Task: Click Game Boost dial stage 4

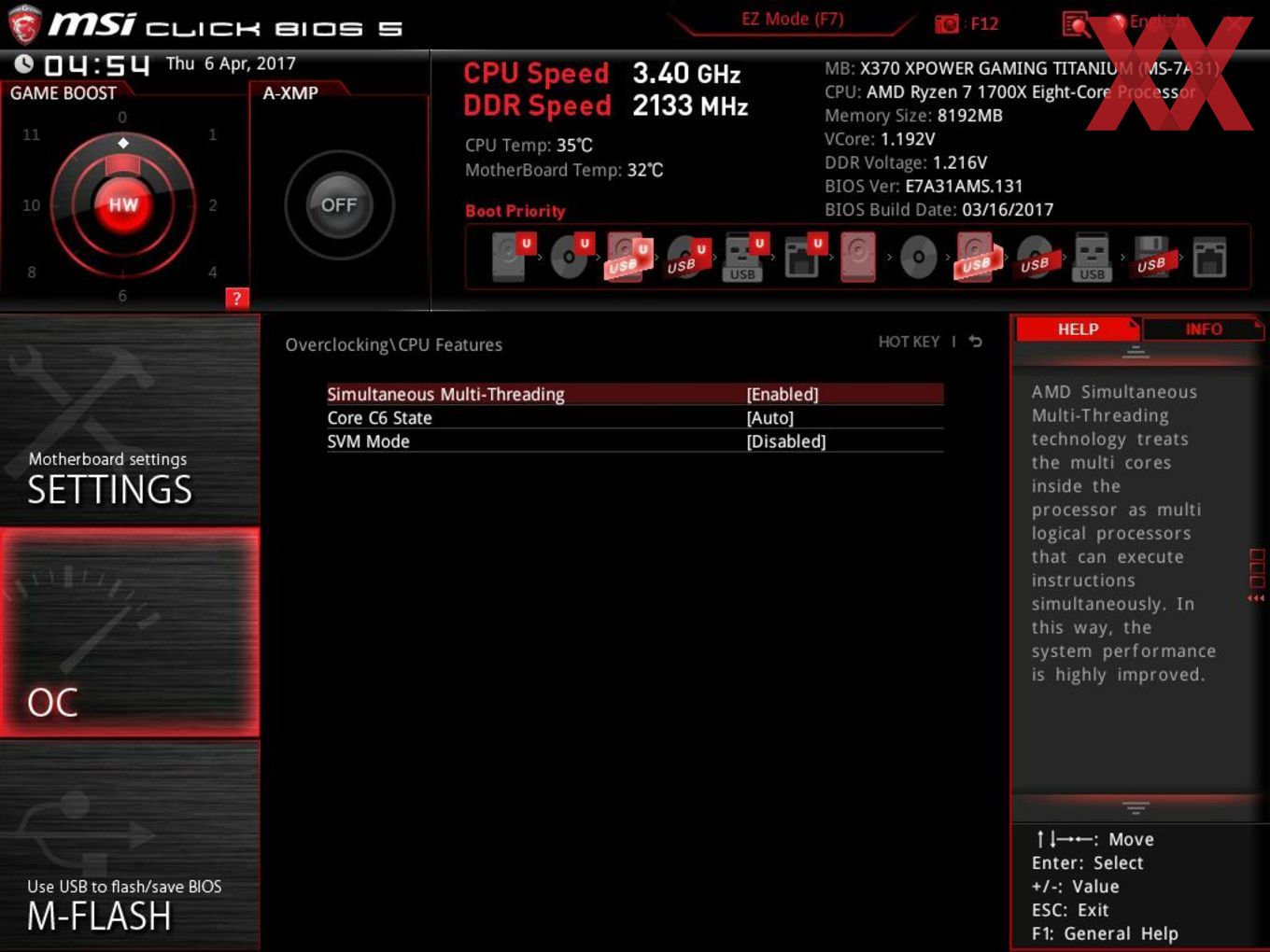Action: 213,272
